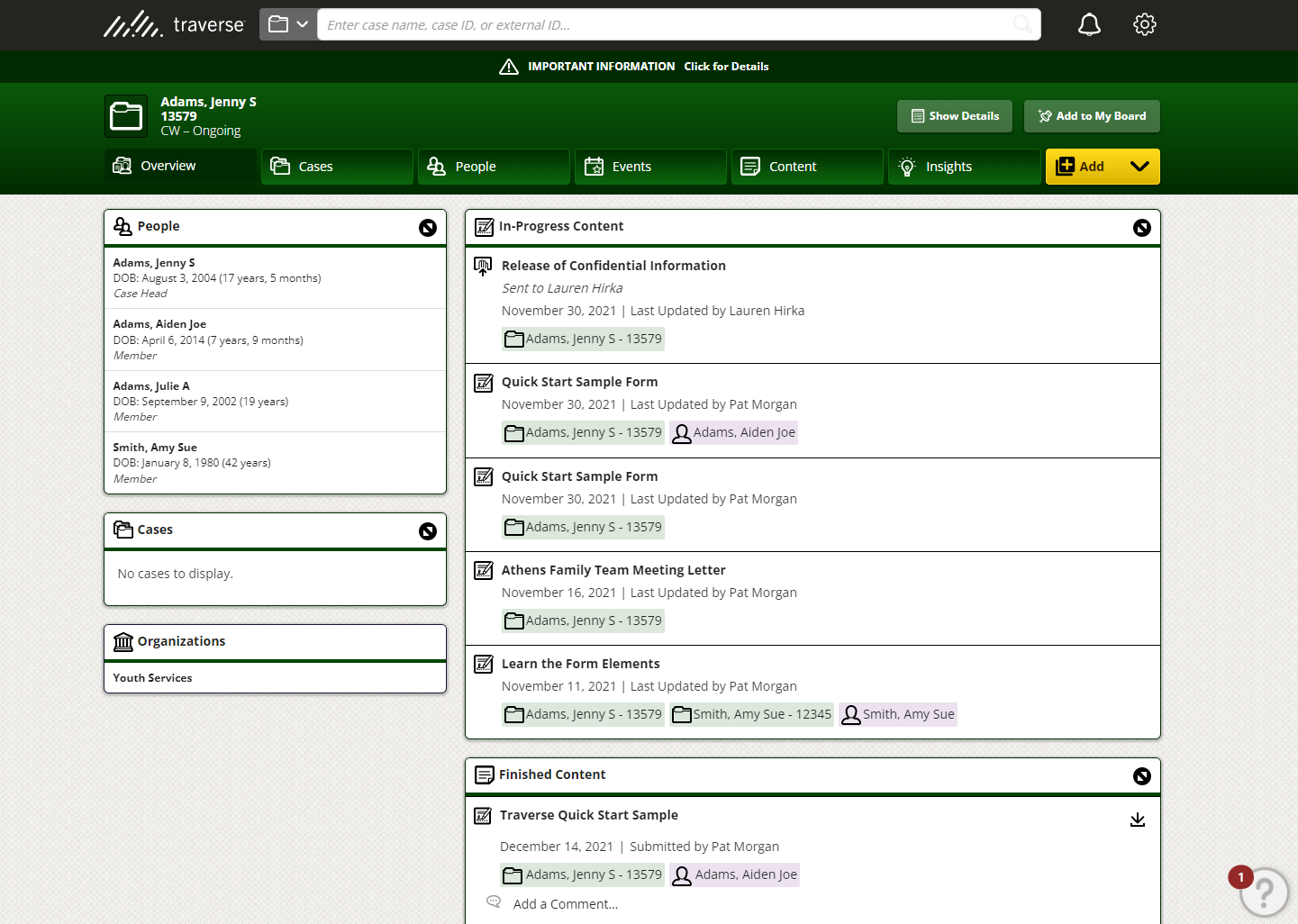Collapse the Finished Content panel
This screenshot has height=924, width=1298.
1142,776
